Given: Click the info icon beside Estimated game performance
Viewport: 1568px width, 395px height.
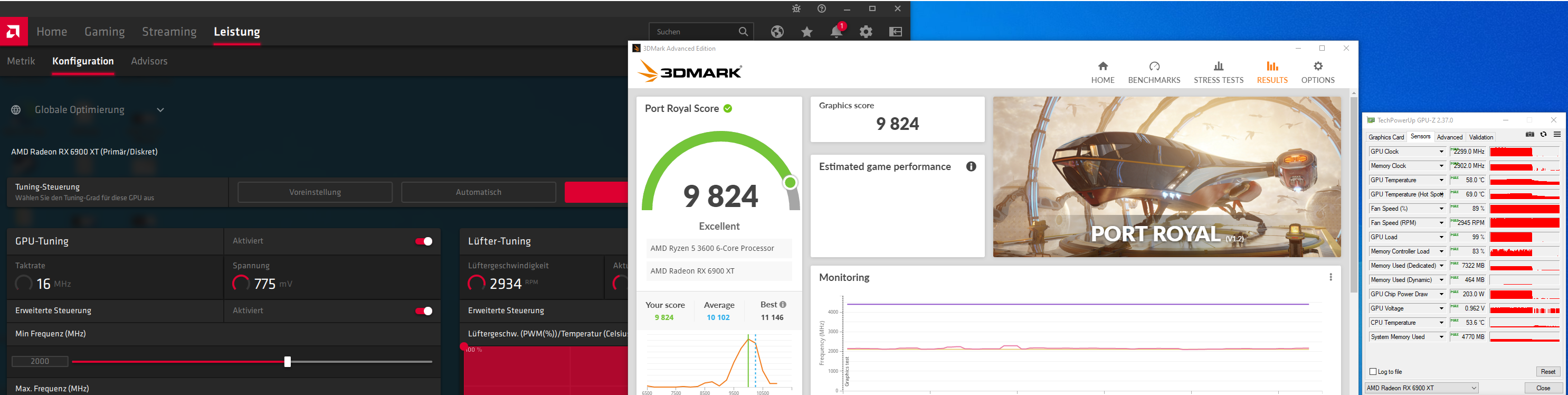Looking at the screenshot, I should [x=972, y=167].
